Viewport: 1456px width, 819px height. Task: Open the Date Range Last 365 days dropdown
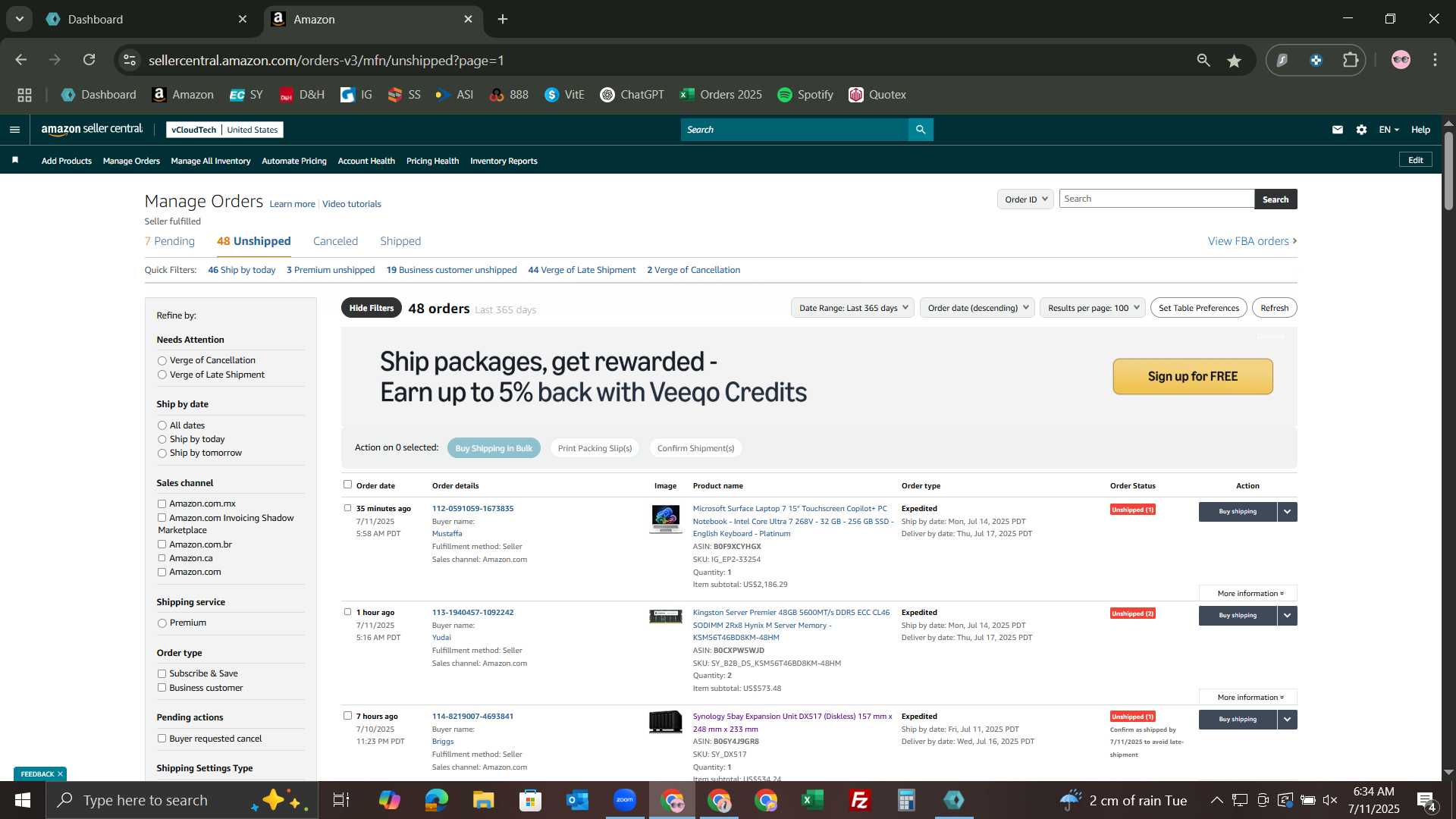pyautogui.click(x=852, y=308)
